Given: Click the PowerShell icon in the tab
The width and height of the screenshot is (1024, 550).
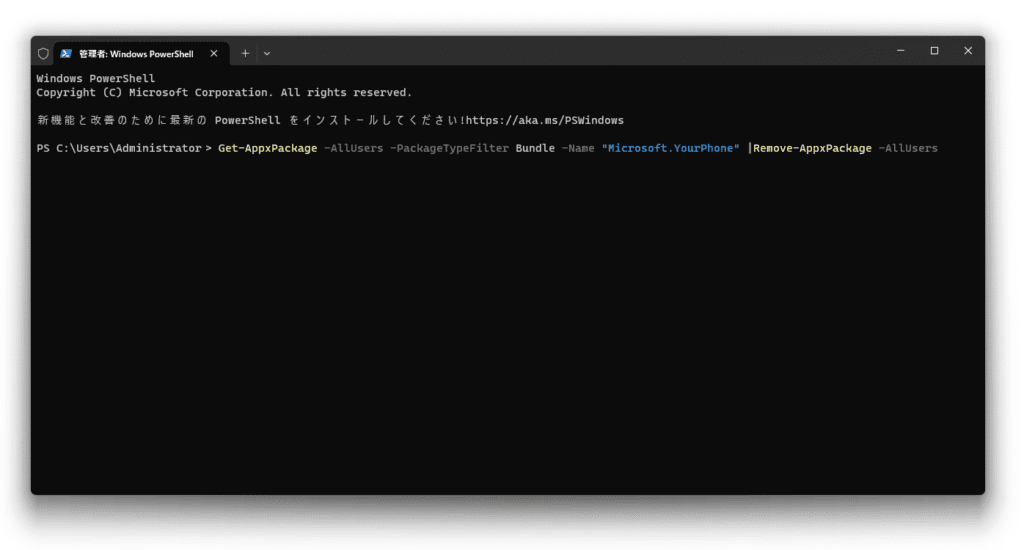Looking at the screenshot, I should [66, 54].
